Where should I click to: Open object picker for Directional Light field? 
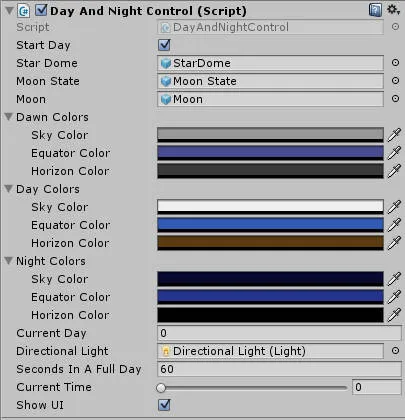(395, 351)
